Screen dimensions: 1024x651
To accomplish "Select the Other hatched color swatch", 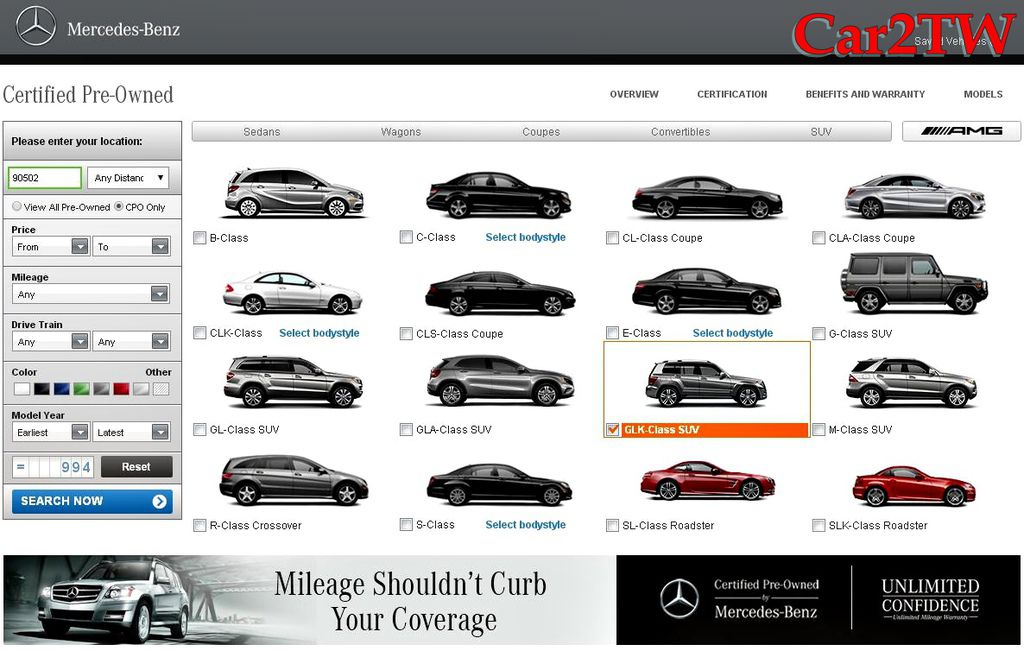I will (161, 389).
